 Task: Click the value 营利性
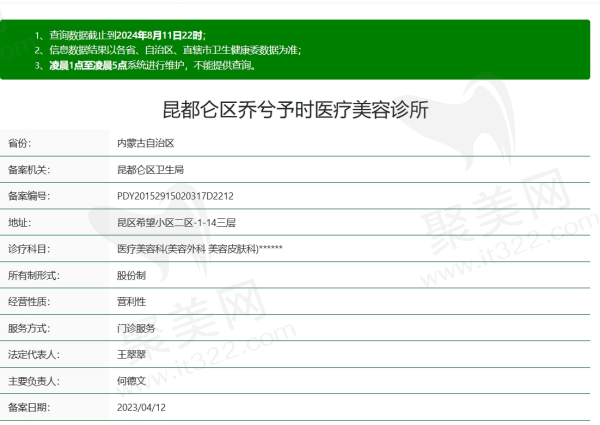point(131,302)
